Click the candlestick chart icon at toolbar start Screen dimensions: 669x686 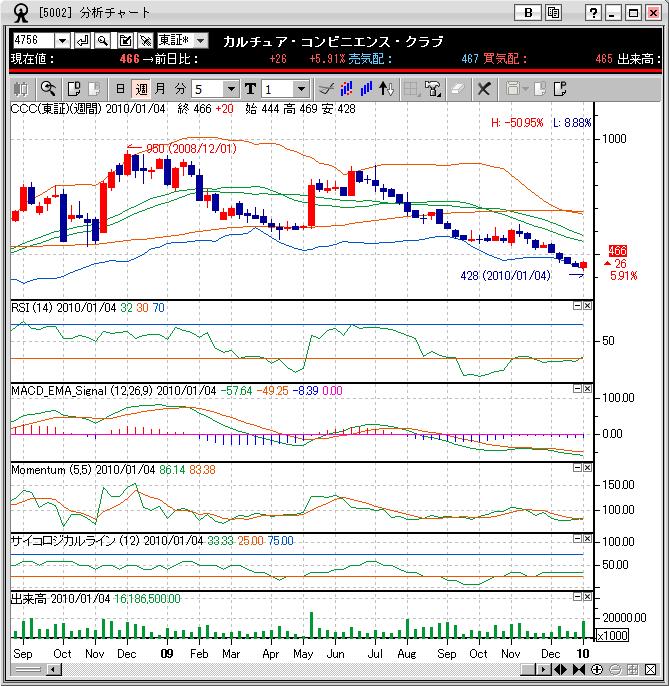(21, 89)
